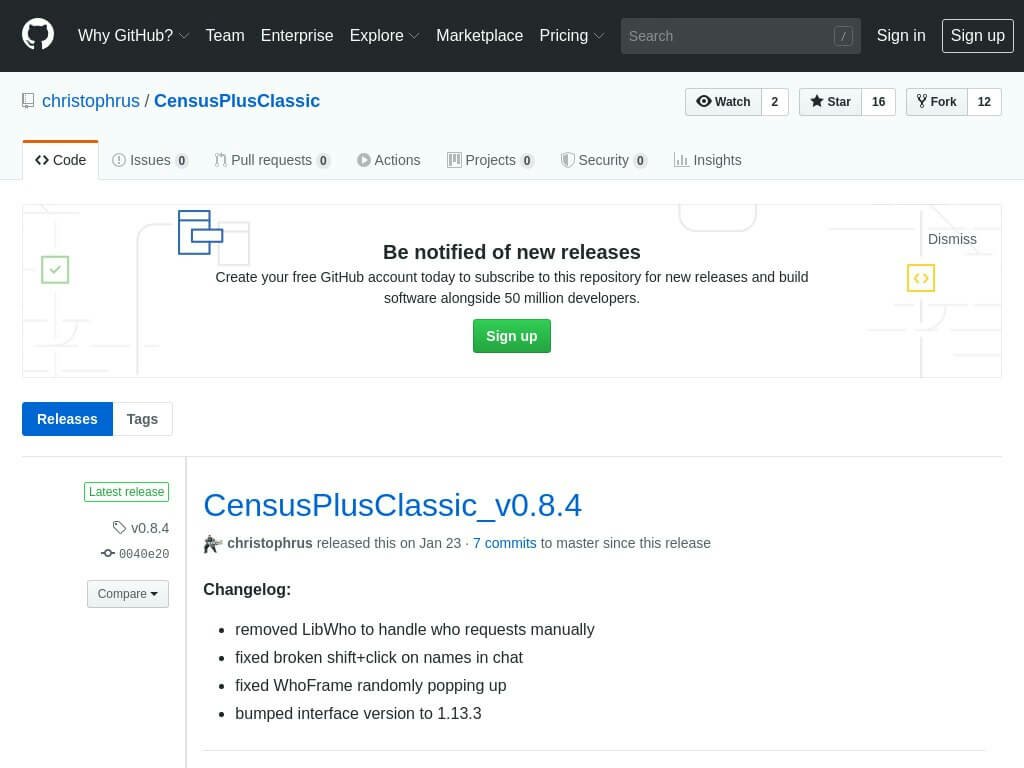Switch to the Issues tab
The height and width of the screenshot is (768, 1024).
point(150,160)
